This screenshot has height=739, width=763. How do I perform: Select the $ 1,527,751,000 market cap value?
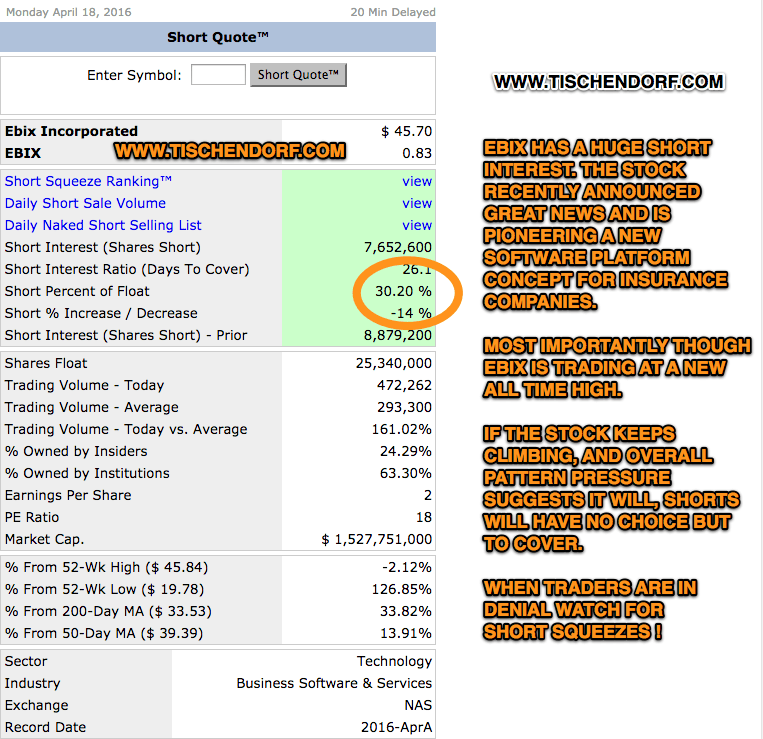377,539
